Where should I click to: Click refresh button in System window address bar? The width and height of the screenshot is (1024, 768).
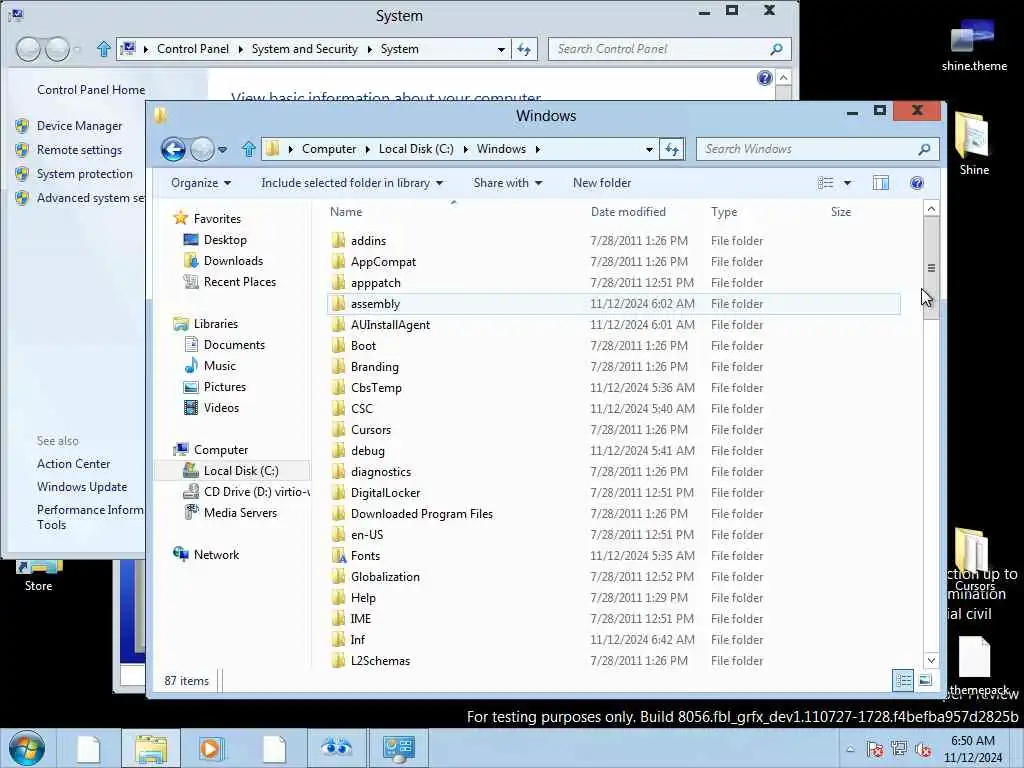[x=524, y=49]
